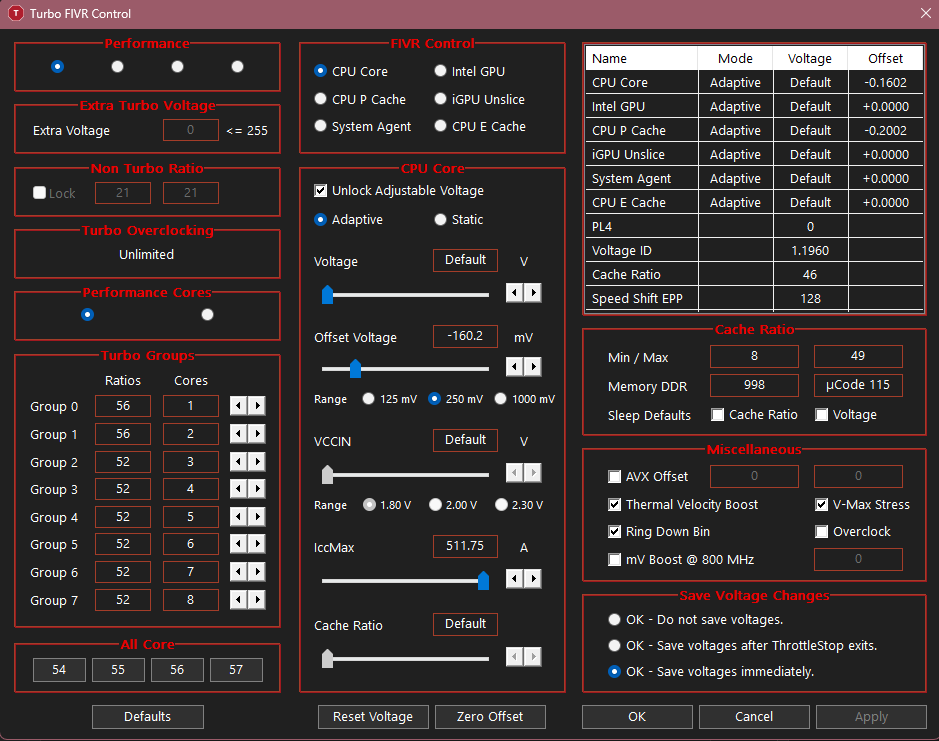Viewport: 939px width, 741px height.
Task: Close the Turbo FIVR Control window
Action: tap(925, 13)
